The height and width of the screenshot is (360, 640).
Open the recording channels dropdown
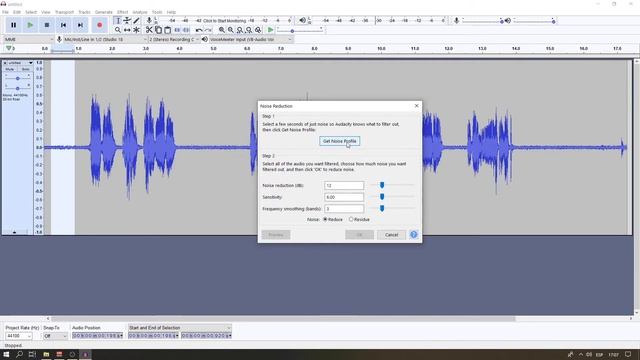tap(174, 40)
